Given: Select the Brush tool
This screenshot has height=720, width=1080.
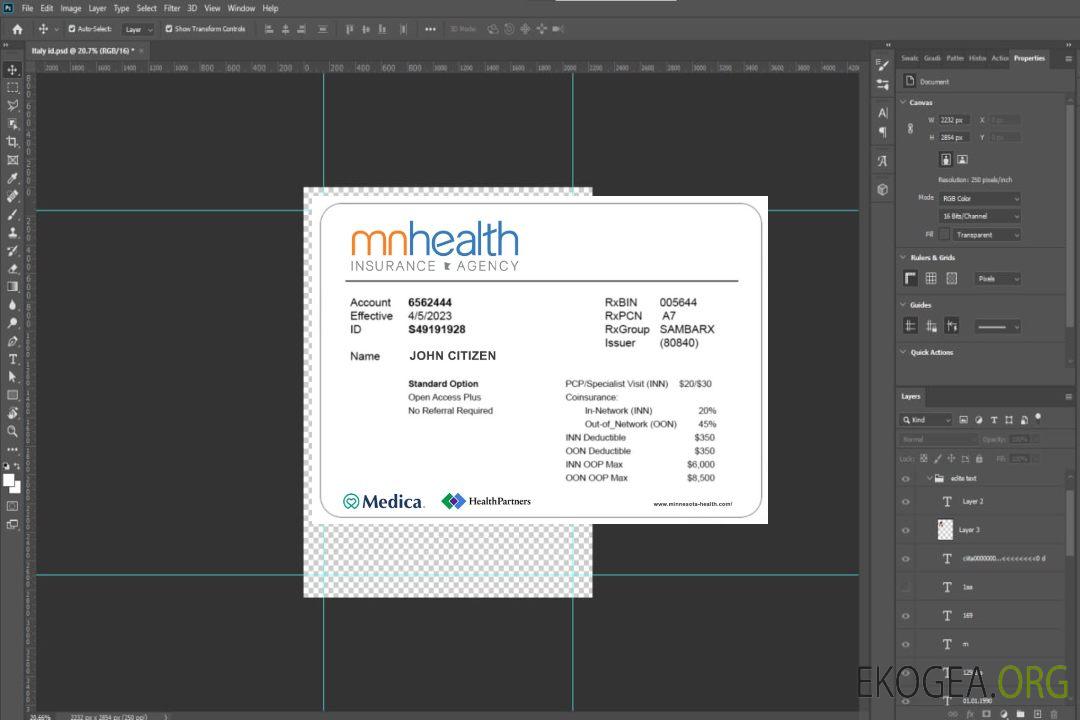Looking at the screenshot, I should (12, 214).
